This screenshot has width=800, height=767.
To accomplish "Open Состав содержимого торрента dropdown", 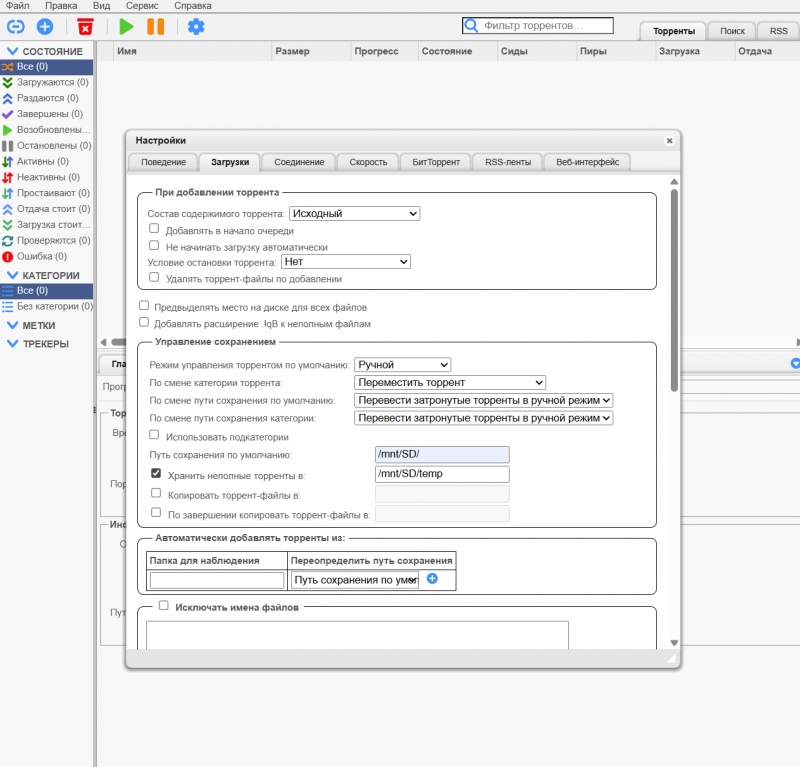I will pos(354,213).
